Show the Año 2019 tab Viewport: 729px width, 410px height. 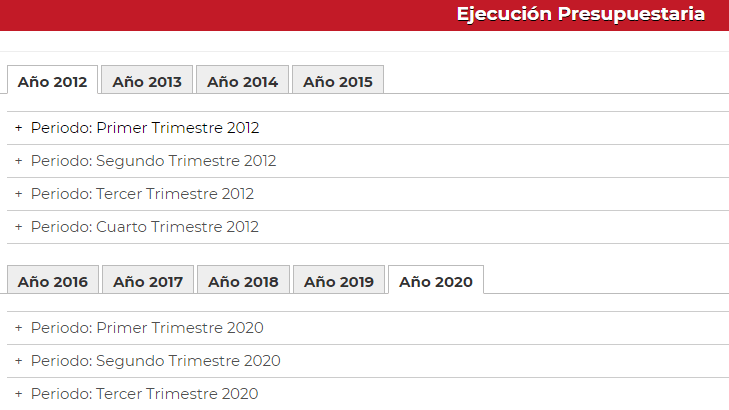pos(339,280)
